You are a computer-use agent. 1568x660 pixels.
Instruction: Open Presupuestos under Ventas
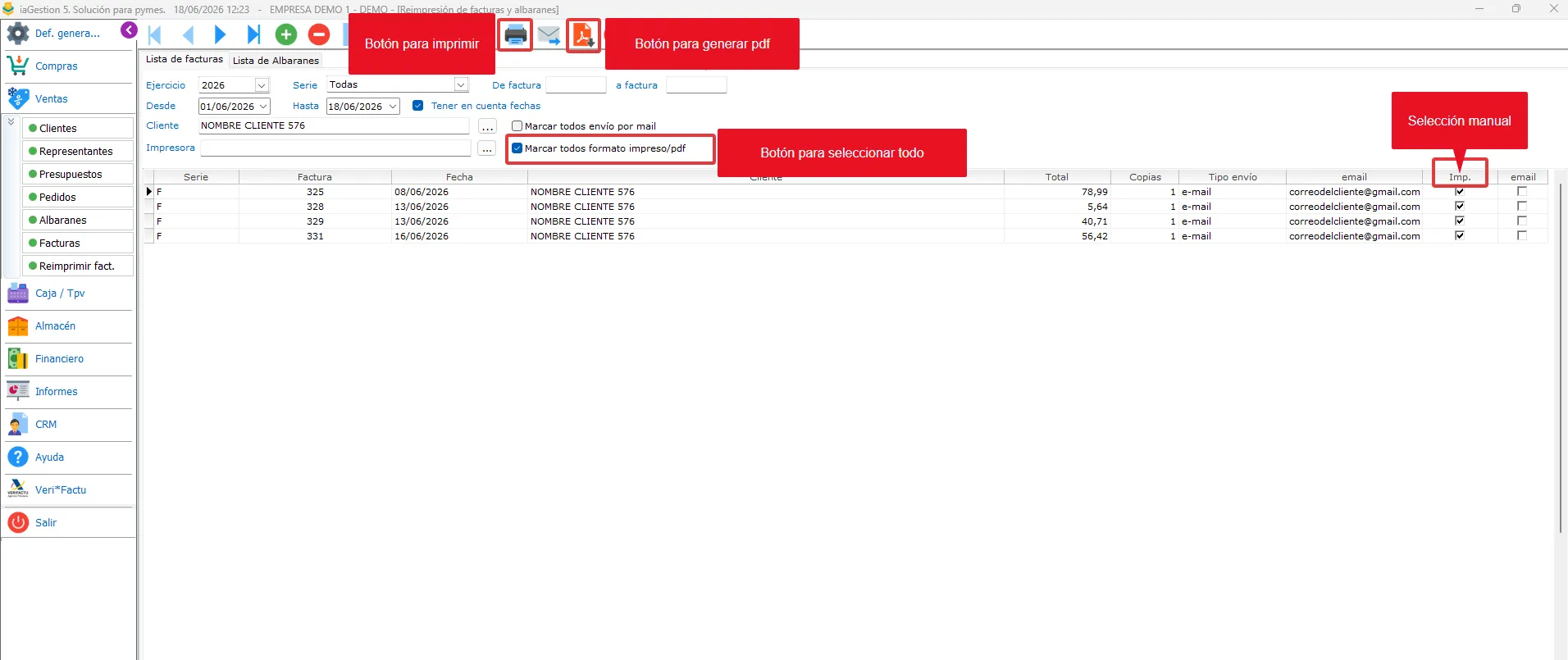tap(78, 174)
